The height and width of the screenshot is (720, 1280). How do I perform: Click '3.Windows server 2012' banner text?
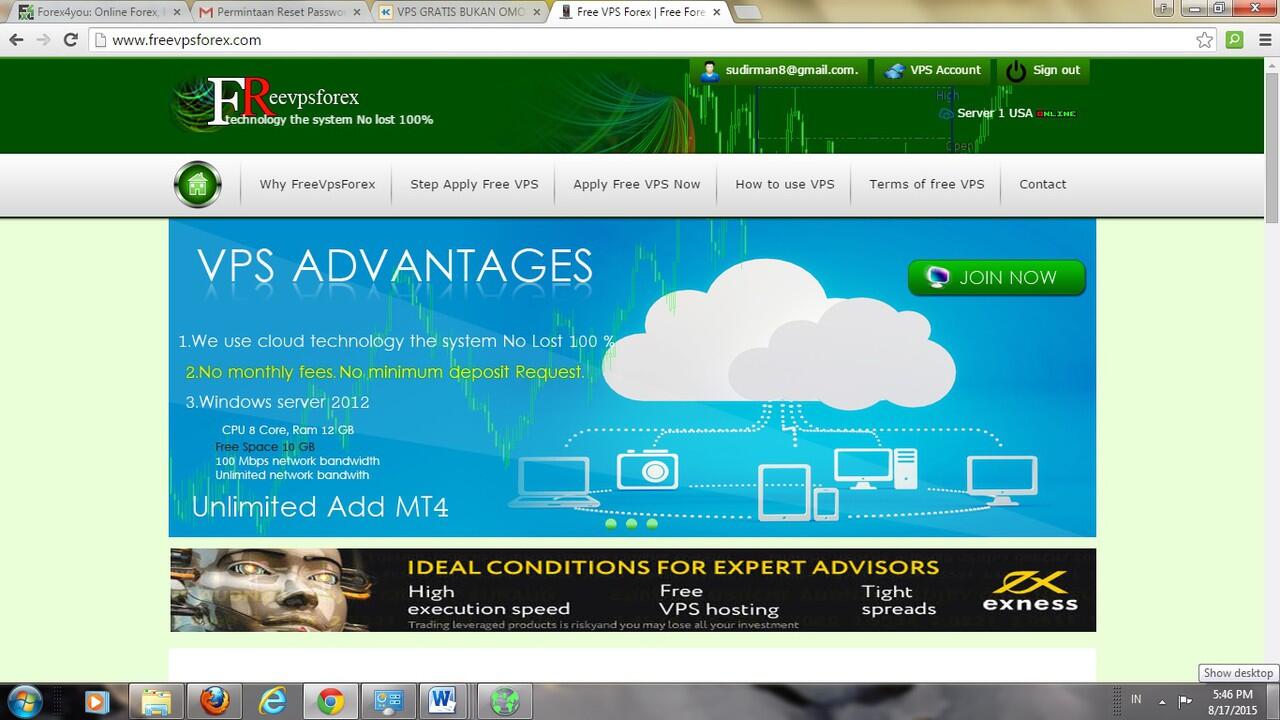coord(277,402)
